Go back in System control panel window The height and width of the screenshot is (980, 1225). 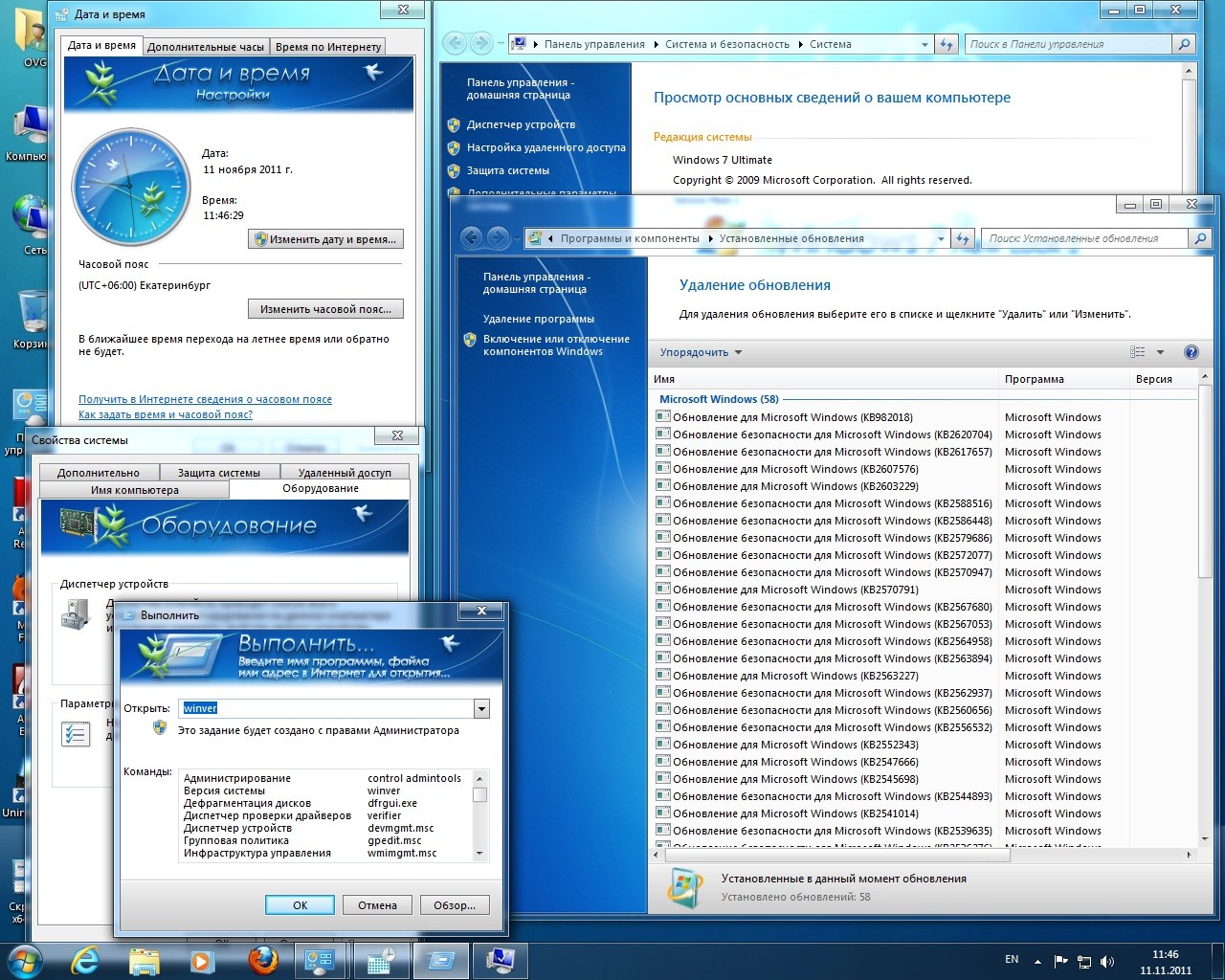coord(454,43)
